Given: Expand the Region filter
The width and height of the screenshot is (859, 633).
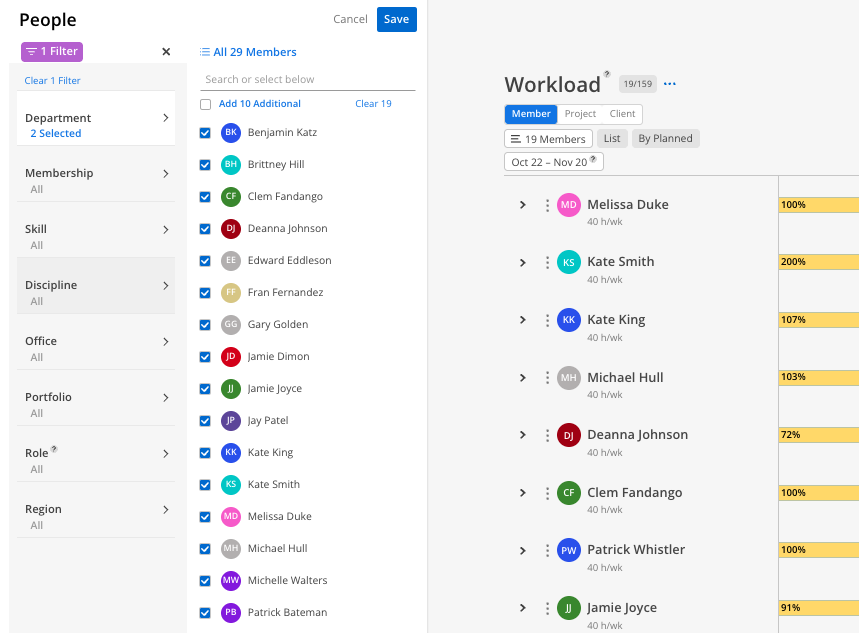Looking at the screenshot, I should pyautogui.click(x=96, y=510).
